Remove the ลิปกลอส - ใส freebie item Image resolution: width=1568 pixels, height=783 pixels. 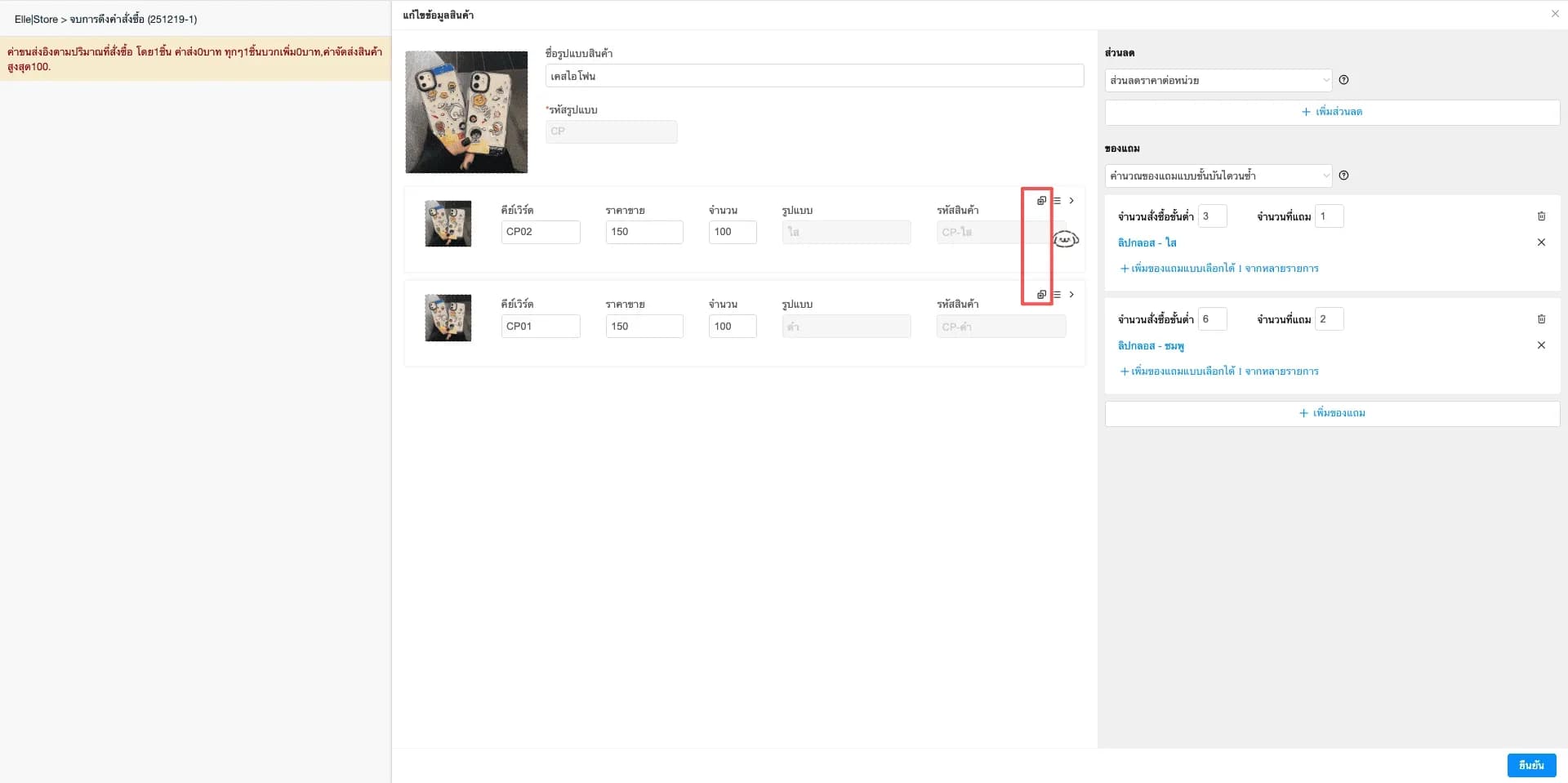tap(1541, 242)
